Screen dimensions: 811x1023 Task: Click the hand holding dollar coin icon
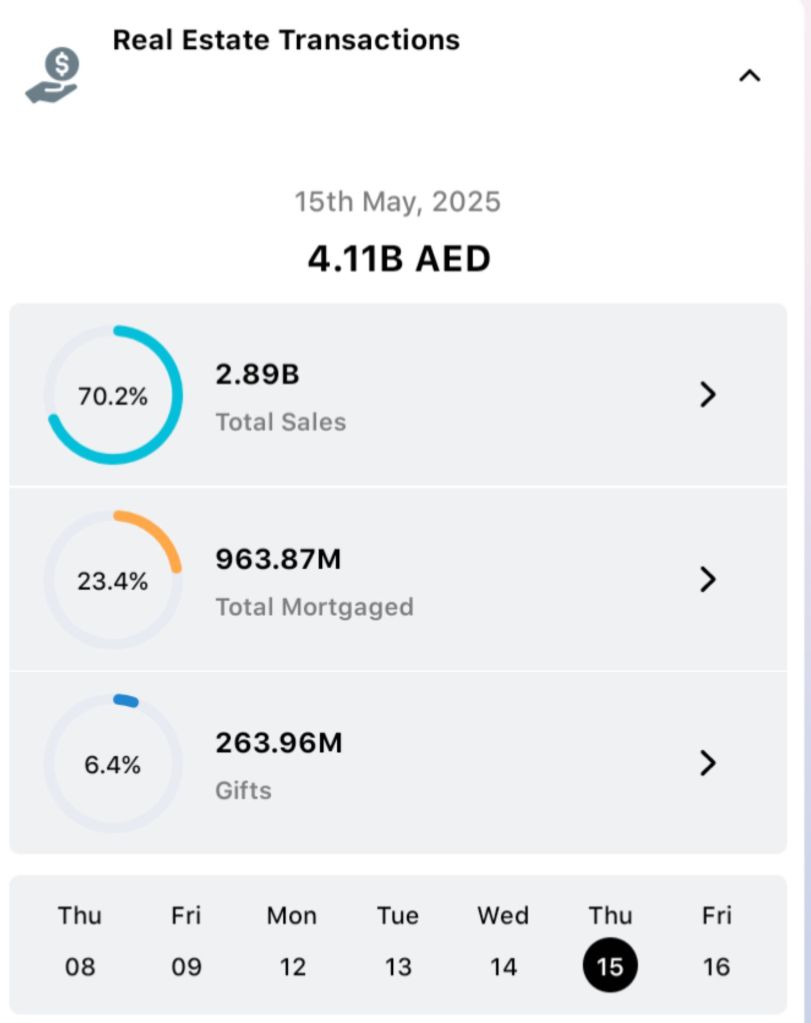pos(53,77)
